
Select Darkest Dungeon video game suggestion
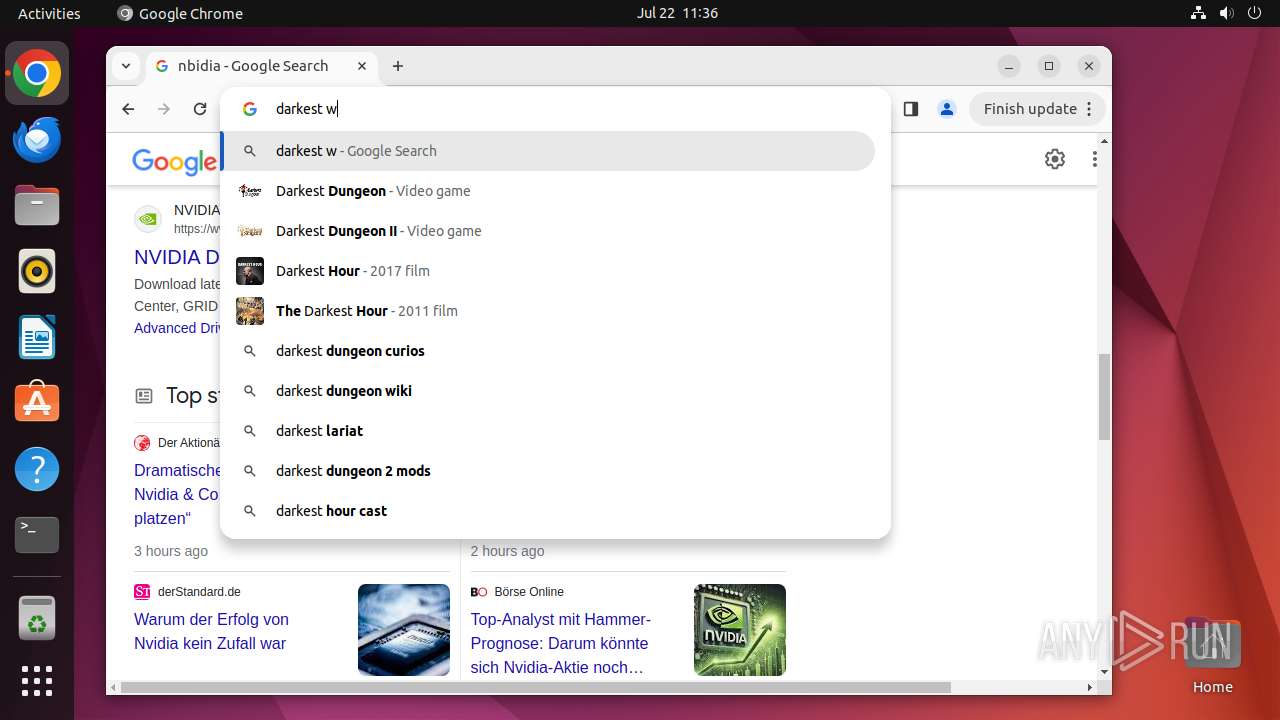[548, 191]
